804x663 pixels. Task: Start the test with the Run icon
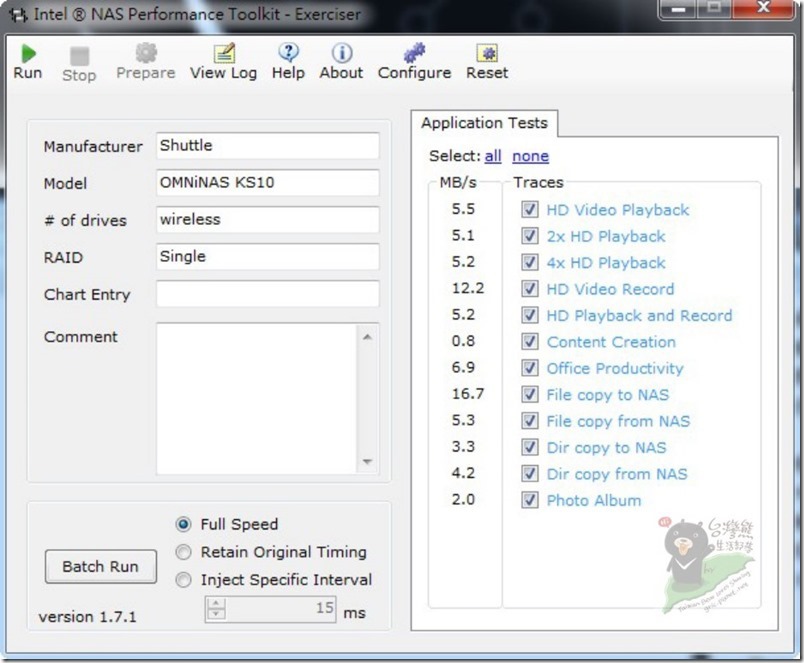(28, 53)
